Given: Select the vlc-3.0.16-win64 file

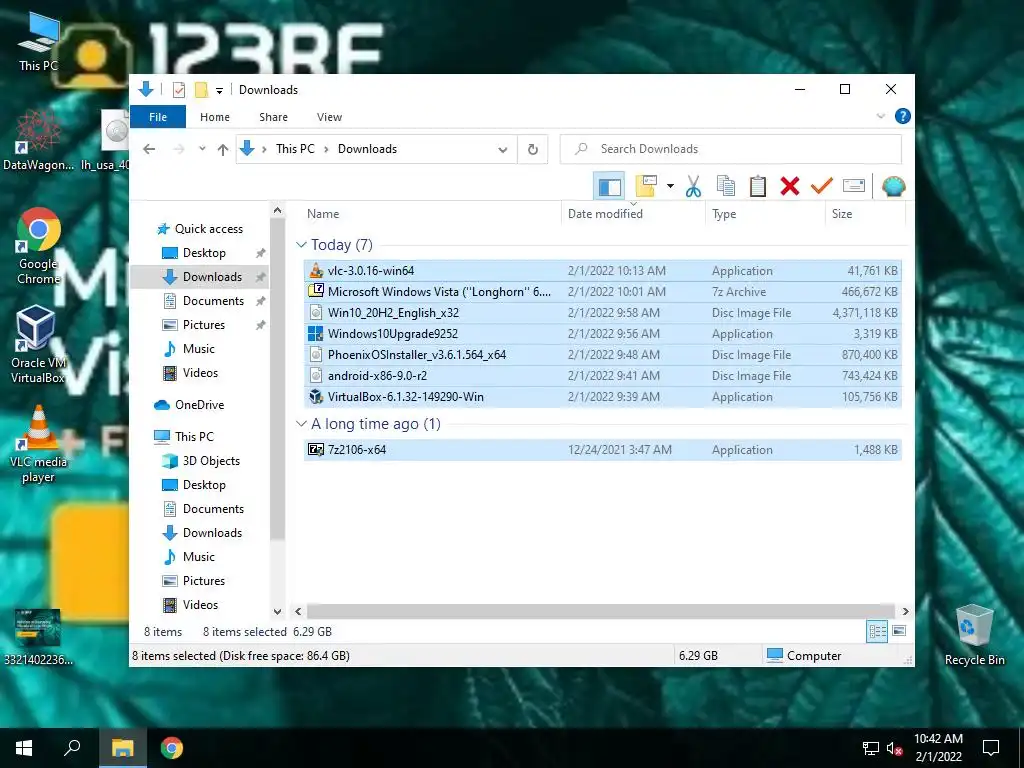Looking at the screenshot, I should click(602, 270).
